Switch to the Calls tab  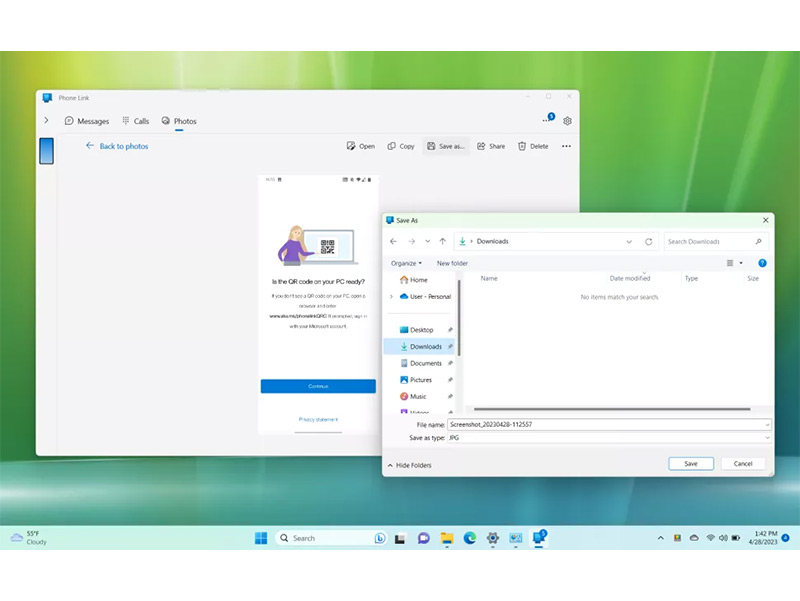(x=136, y=121)
